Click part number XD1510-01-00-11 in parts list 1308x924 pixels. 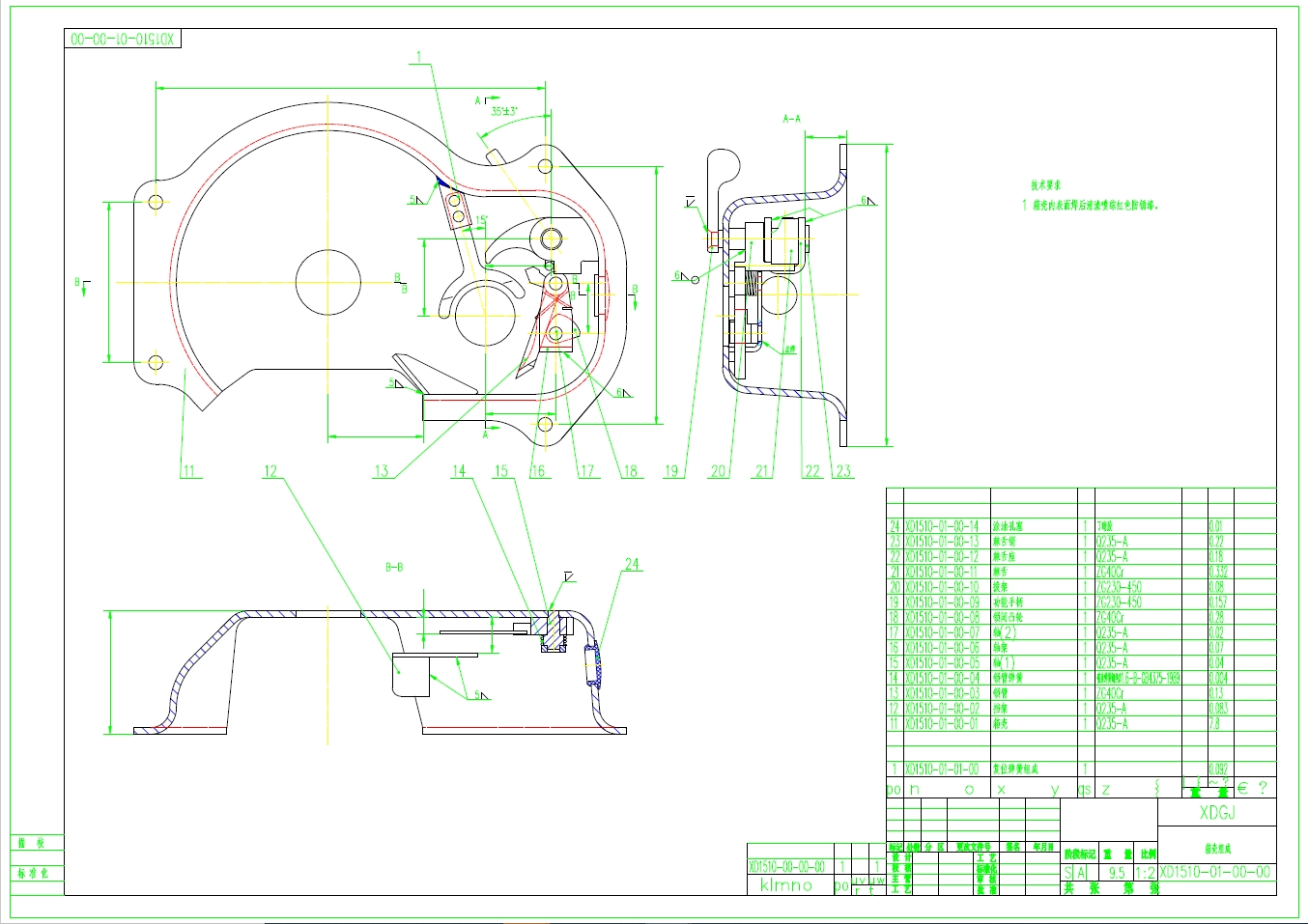pyautogui.click(x=942, y=572)
